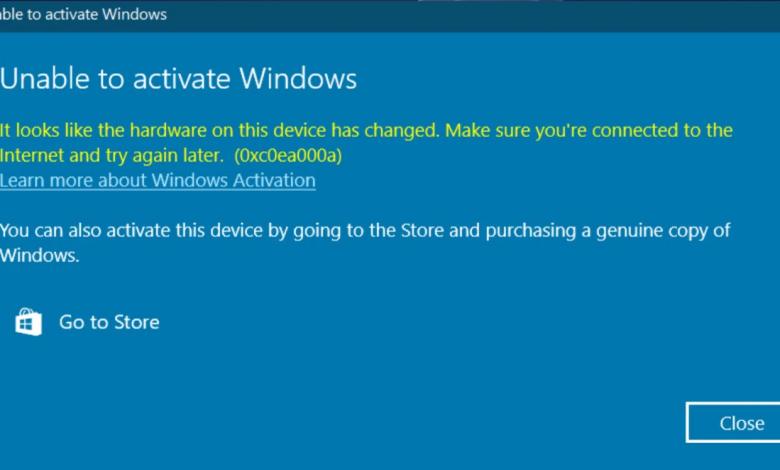Click the word 'Windows.' ending the paragraph

(39, 255)
